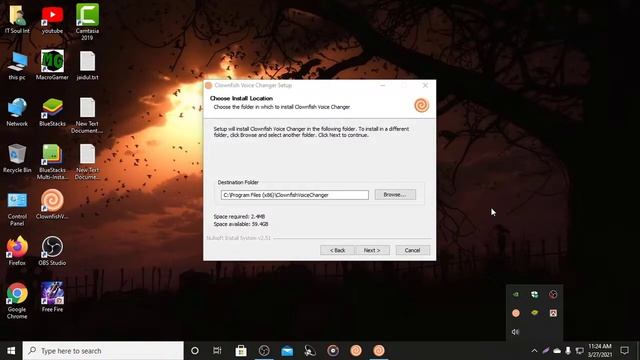Screen dimensions: 640x360
Task: Open network status from system tray
Action: click(x=579, y=351)
